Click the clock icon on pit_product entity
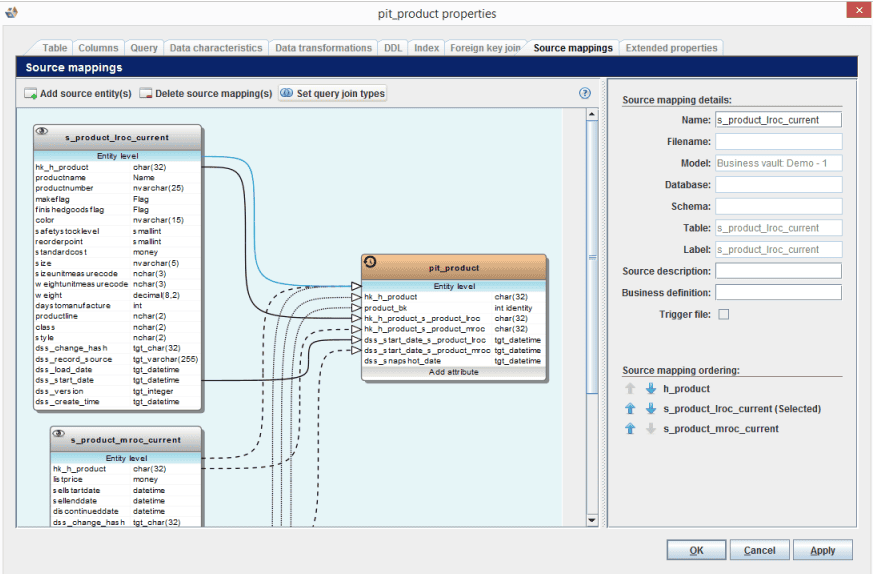The image size is (873, 574). coord(371,263)
